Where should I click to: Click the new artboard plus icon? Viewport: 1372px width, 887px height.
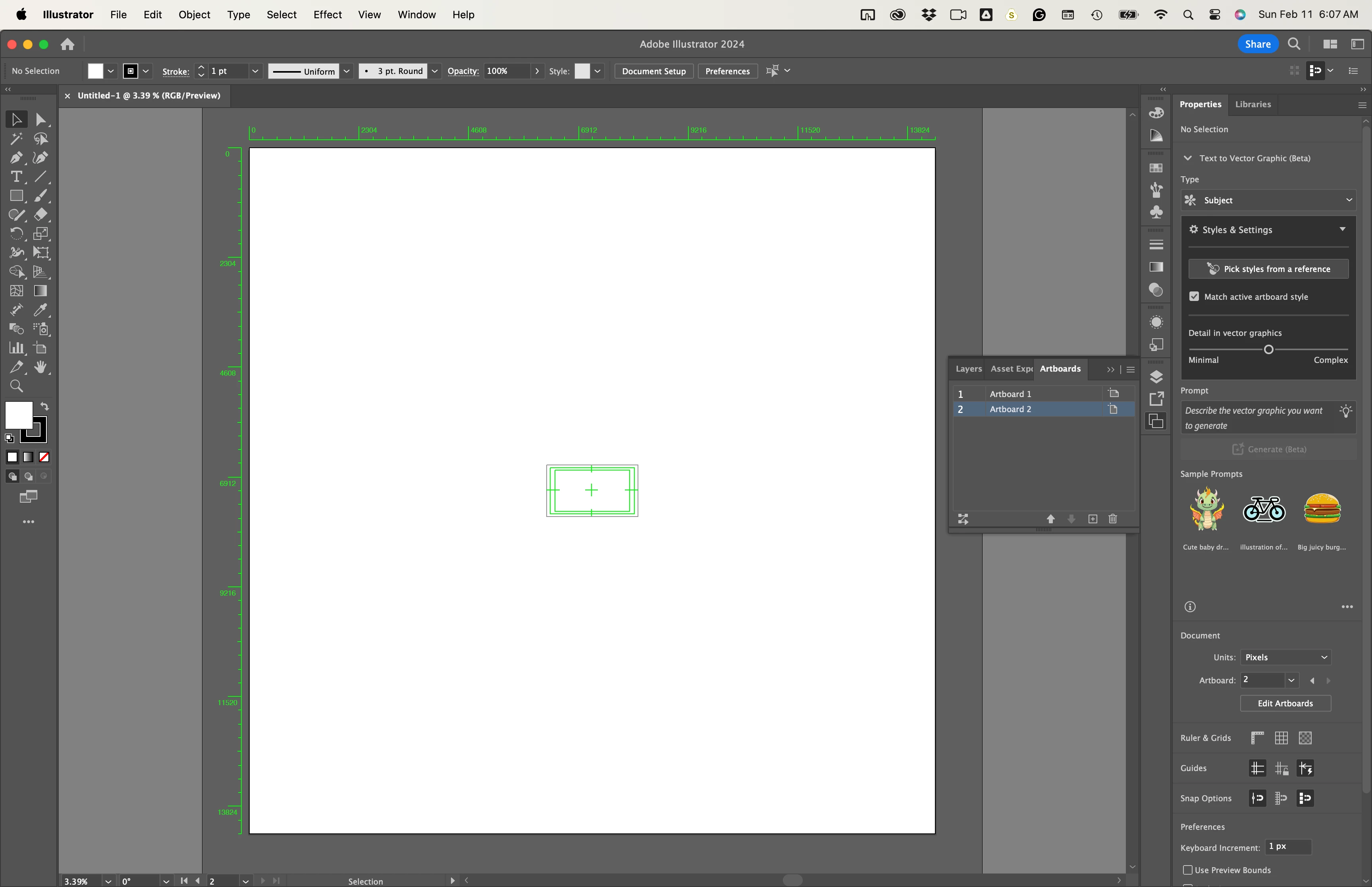(x=1092, y=519)
